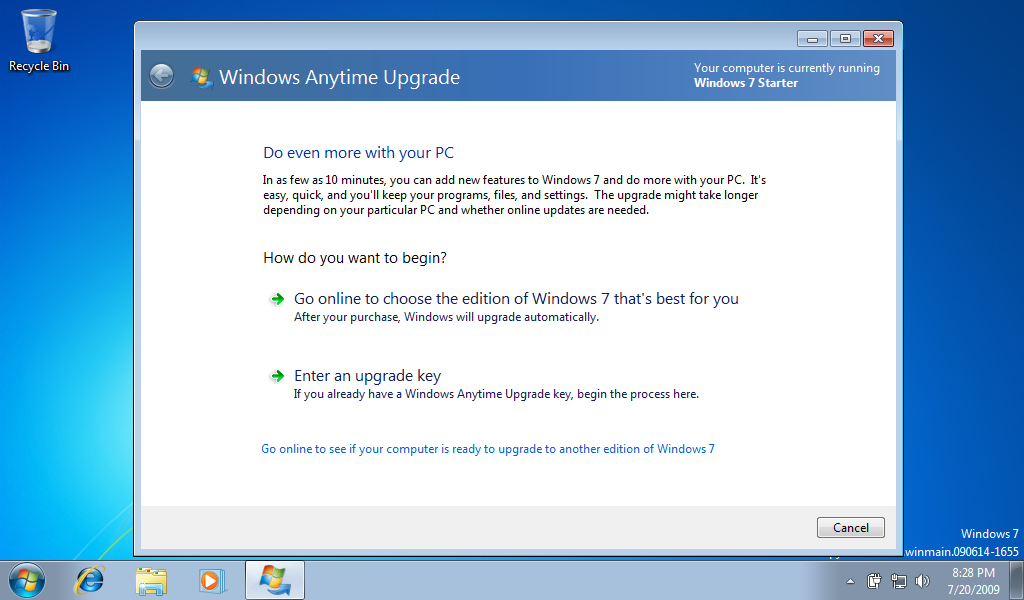Click Windows Anytime Upgrade taskbar button
Screen dimensions: 1024x600
tap(275, 580)
